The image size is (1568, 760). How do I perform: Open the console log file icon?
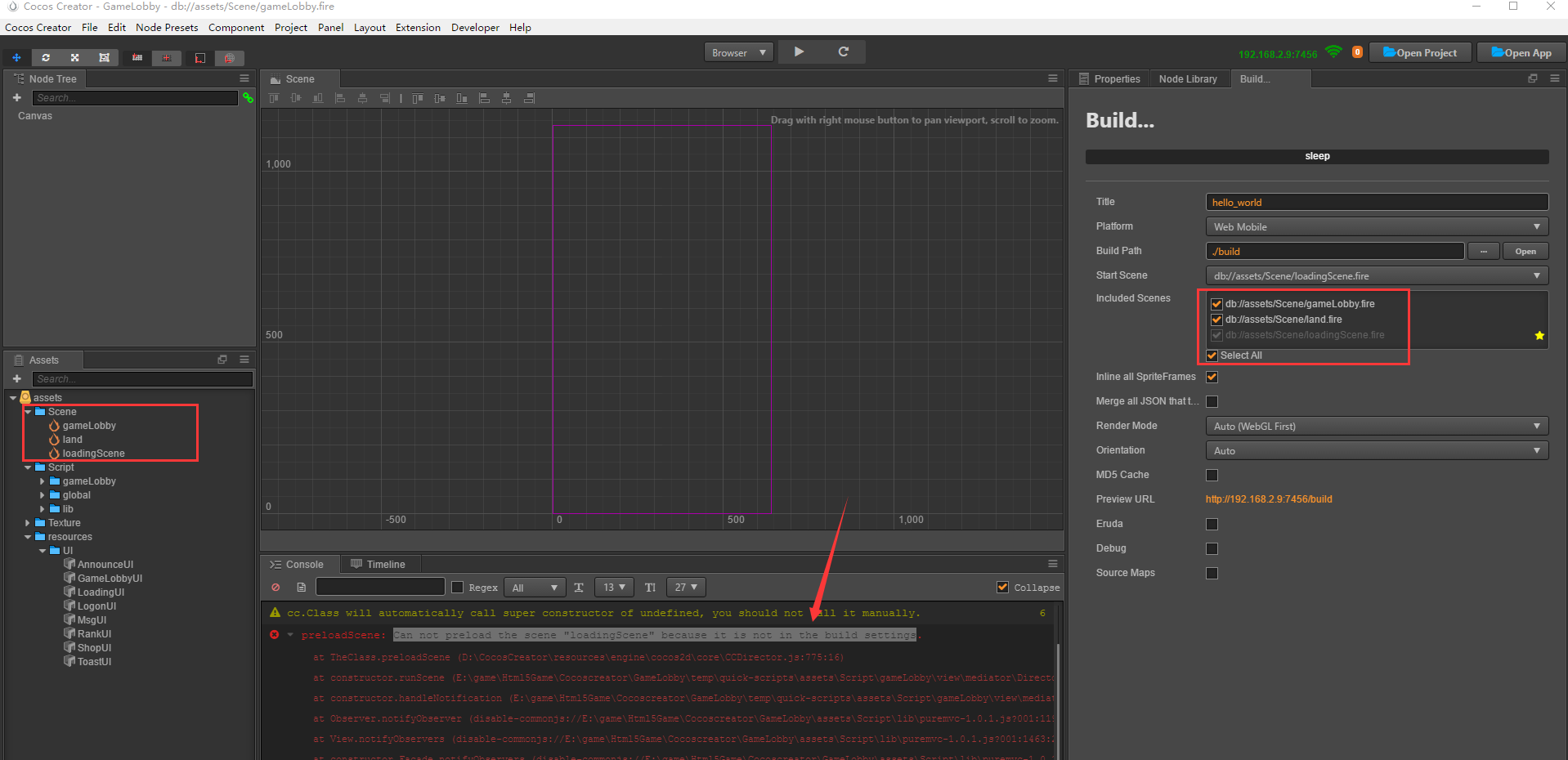tap(301, 588)
